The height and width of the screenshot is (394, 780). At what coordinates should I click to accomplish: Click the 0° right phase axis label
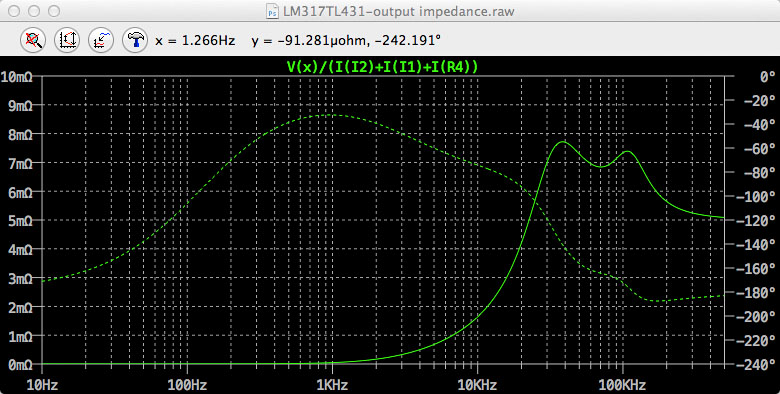pyautogui.click(x=767, y=77)
